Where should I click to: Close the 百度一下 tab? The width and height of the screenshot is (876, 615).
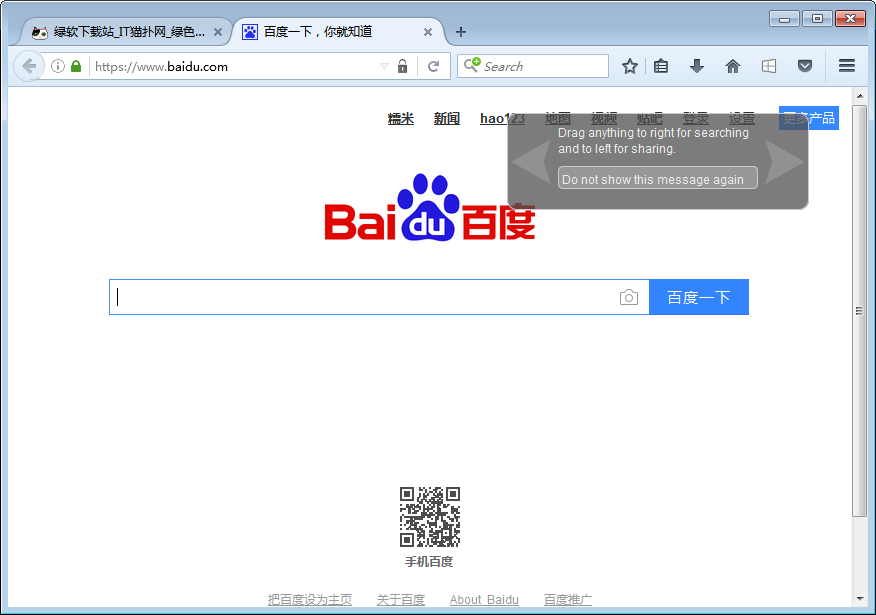tap(427, 32)
